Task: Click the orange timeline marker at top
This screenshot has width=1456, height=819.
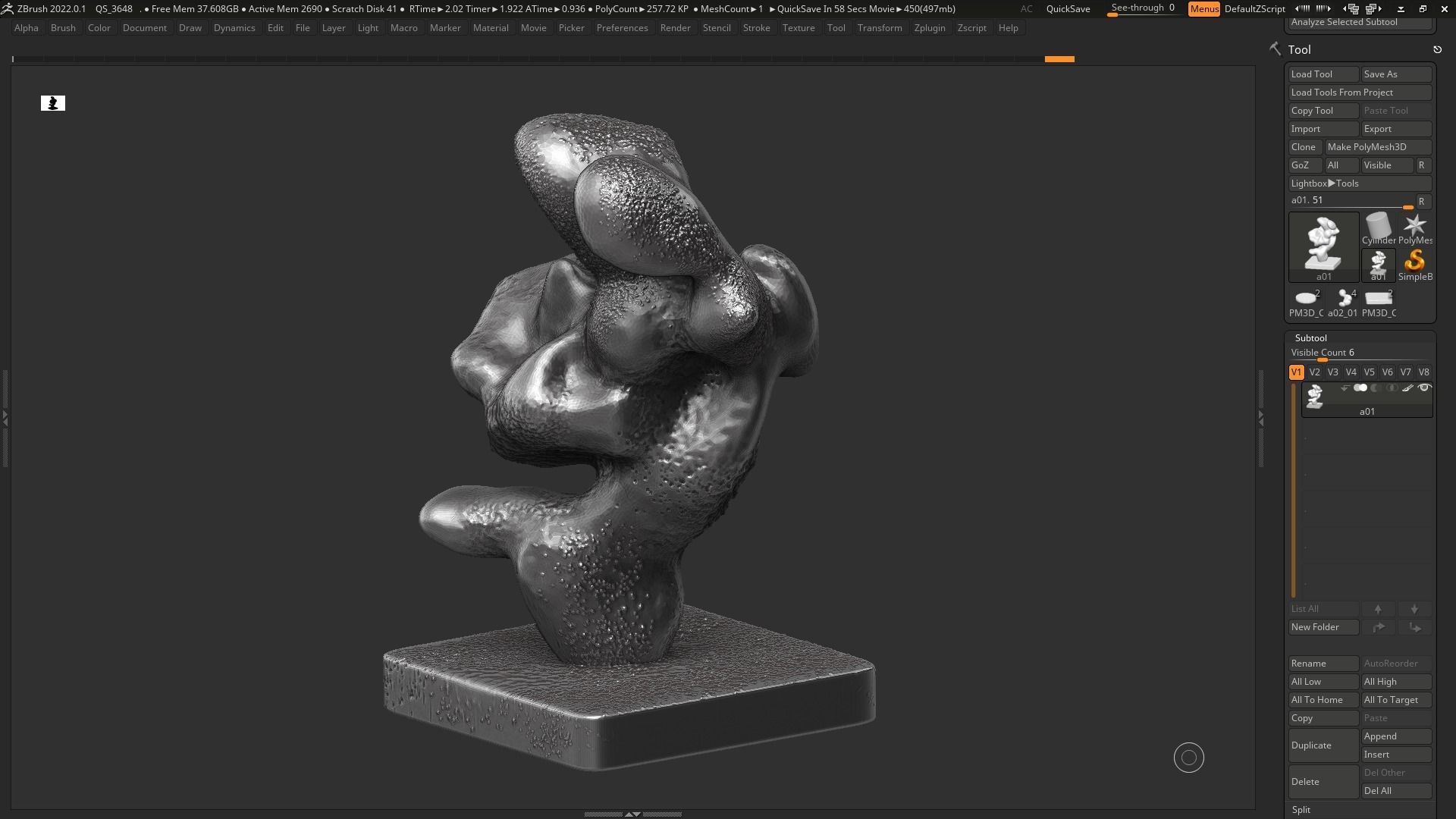Action: pyautogui.click(x=1059, y=59)
